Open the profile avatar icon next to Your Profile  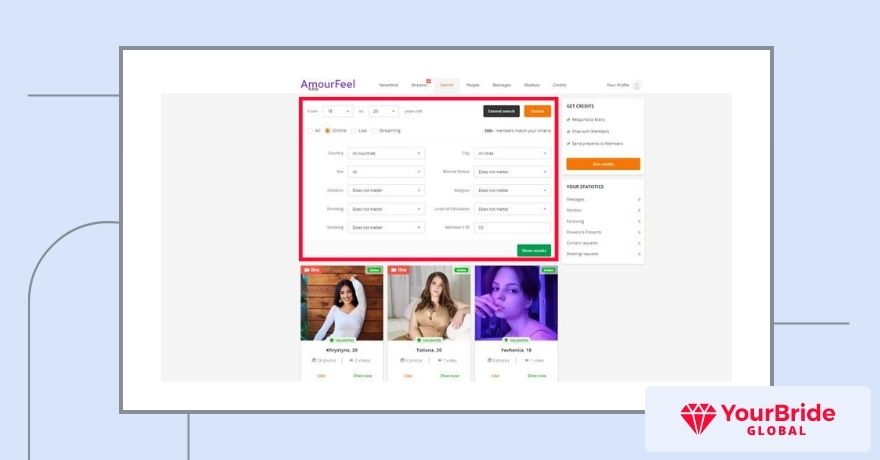click(x=637, y=85)
